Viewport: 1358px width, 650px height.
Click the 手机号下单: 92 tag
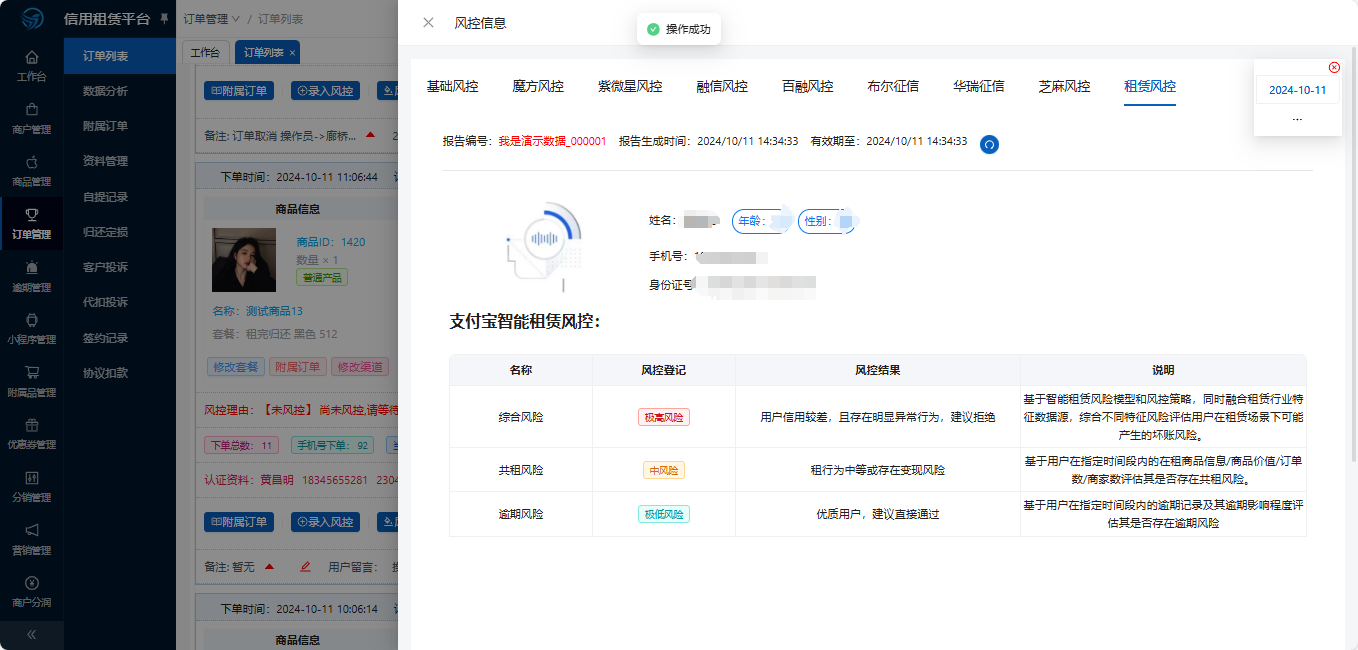pos(332,445)
